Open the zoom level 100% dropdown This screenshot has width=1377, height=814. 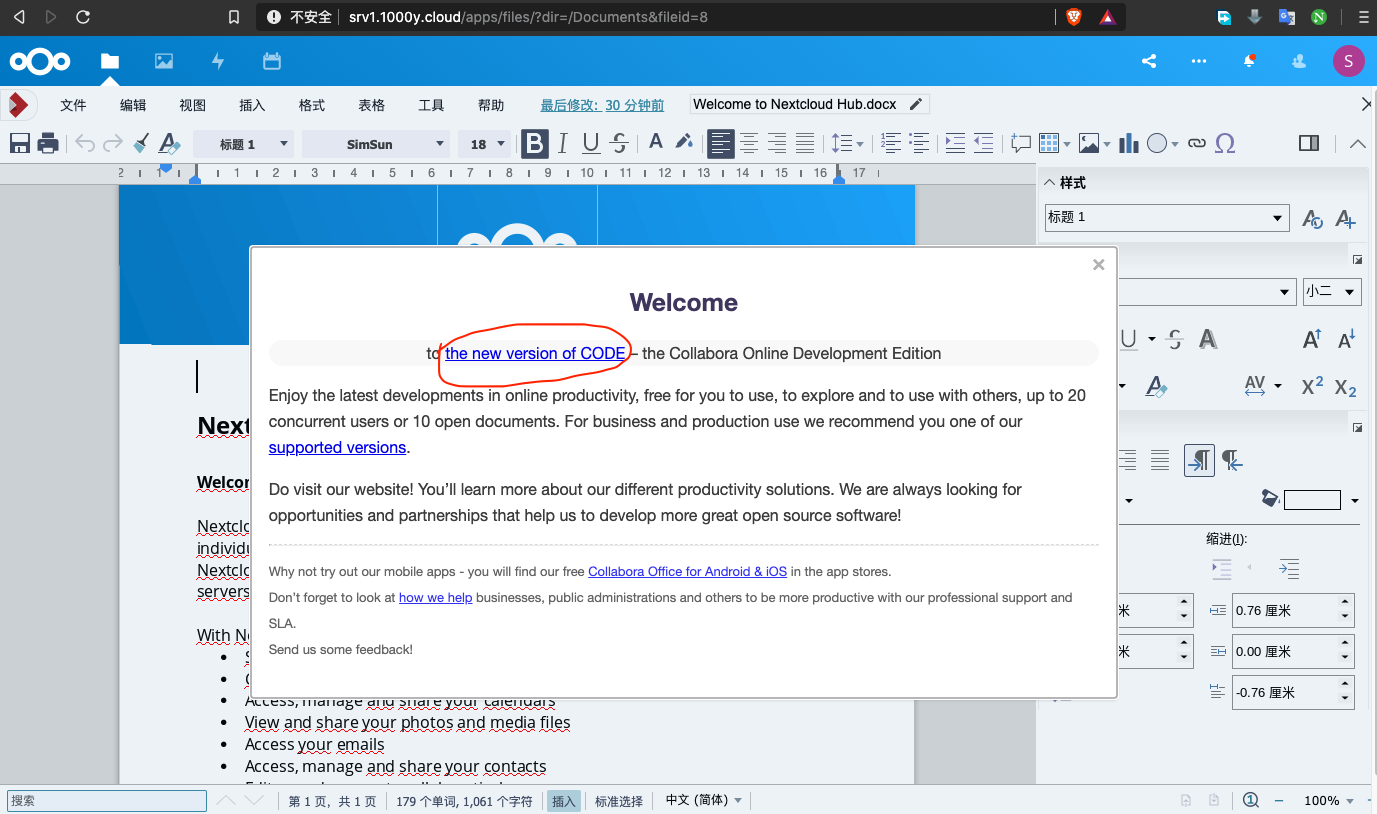click(x=1329, y=800)
